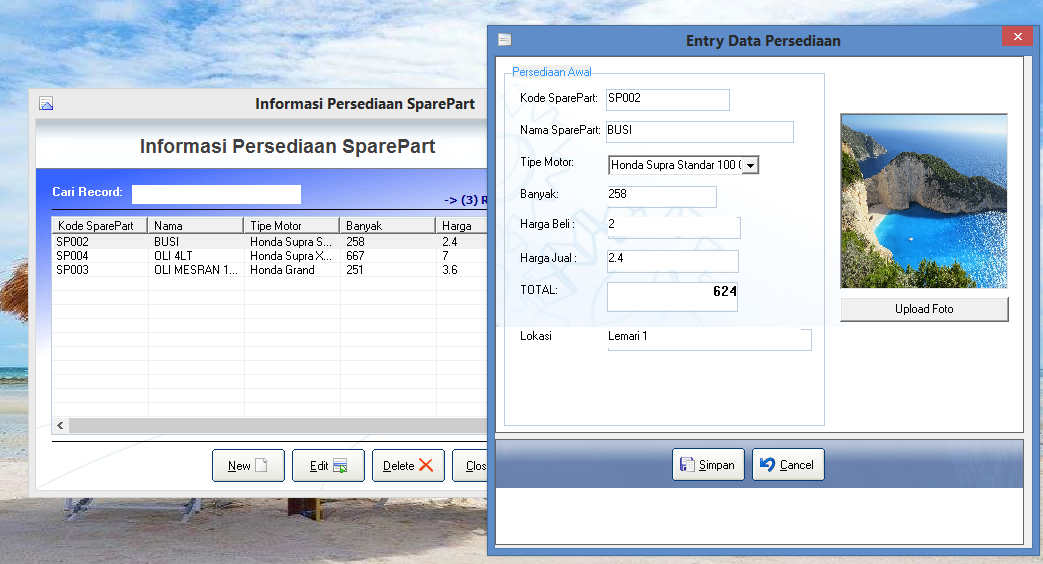Select the SP004 OLI 4LT row
Screen dimensions: 1043x564
click(x=200, y=256)
